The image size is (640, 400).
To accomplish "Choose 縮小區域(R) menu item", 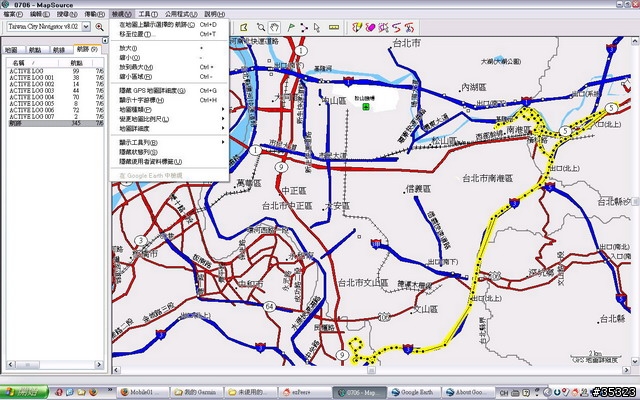I will click(x=169, y=76).
